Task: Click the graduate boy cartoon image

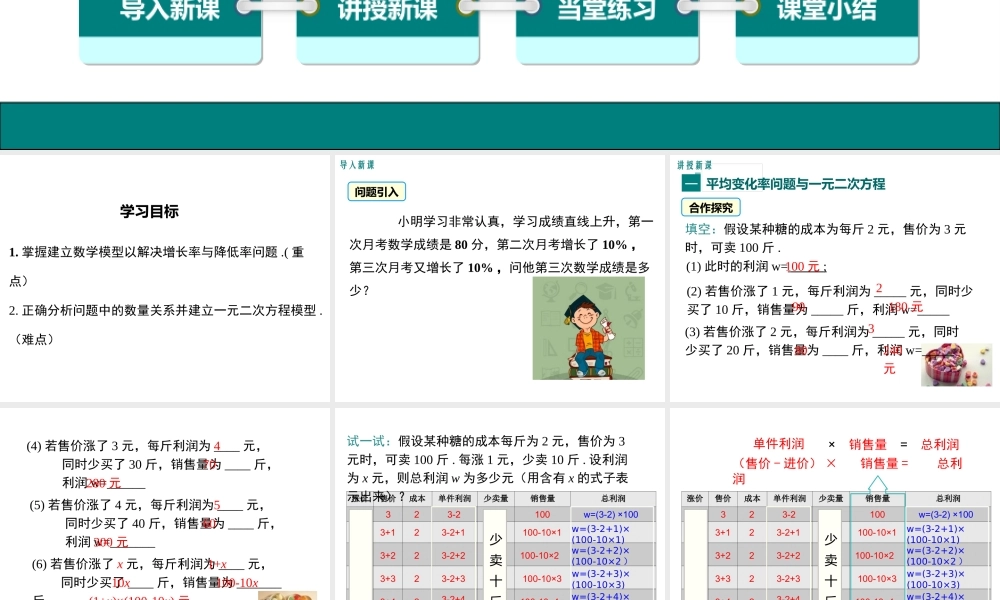Action: (x=589, y=328)
